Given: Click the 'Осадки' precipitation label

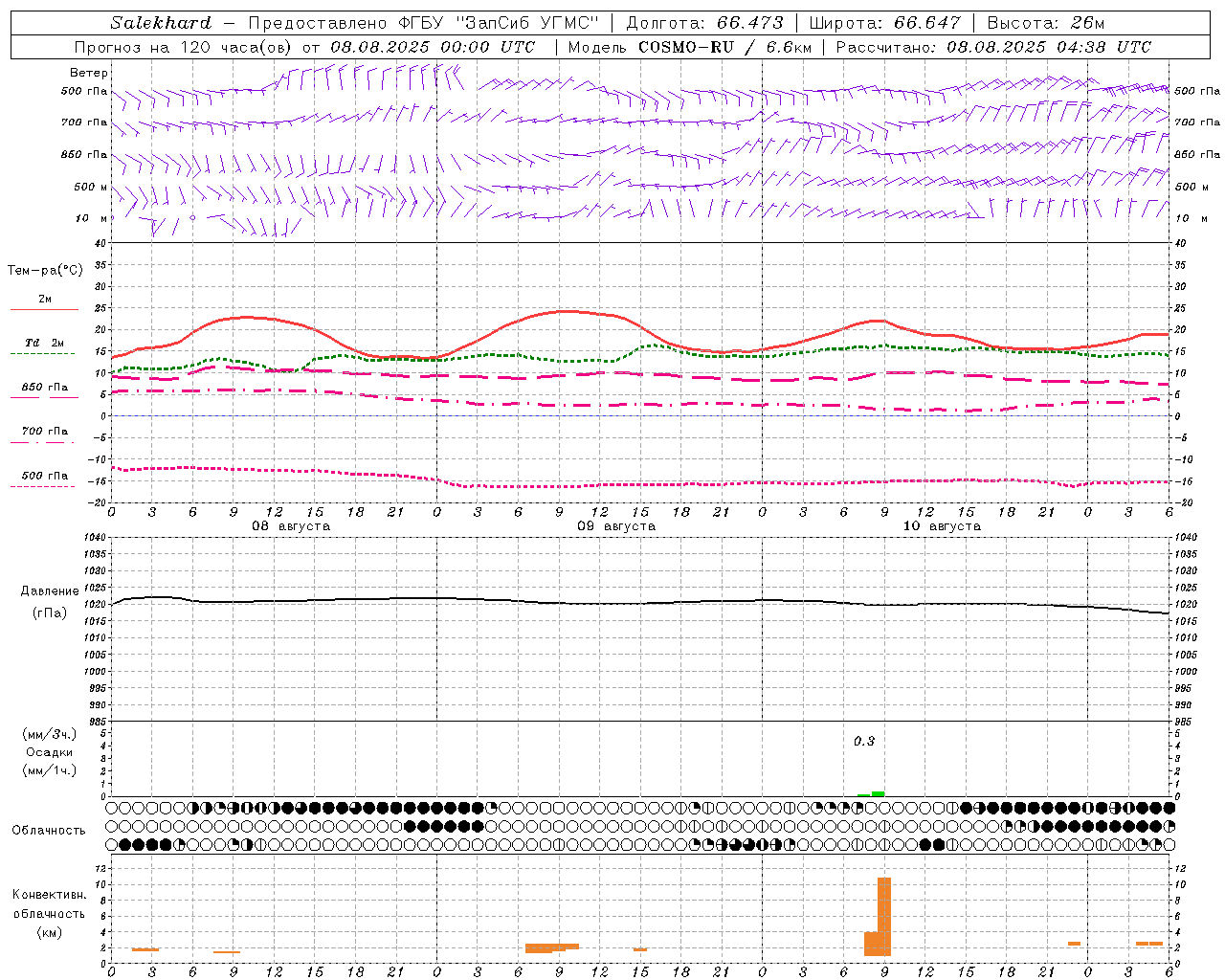Looking at the screenshot, I should [x=50, y=752].
